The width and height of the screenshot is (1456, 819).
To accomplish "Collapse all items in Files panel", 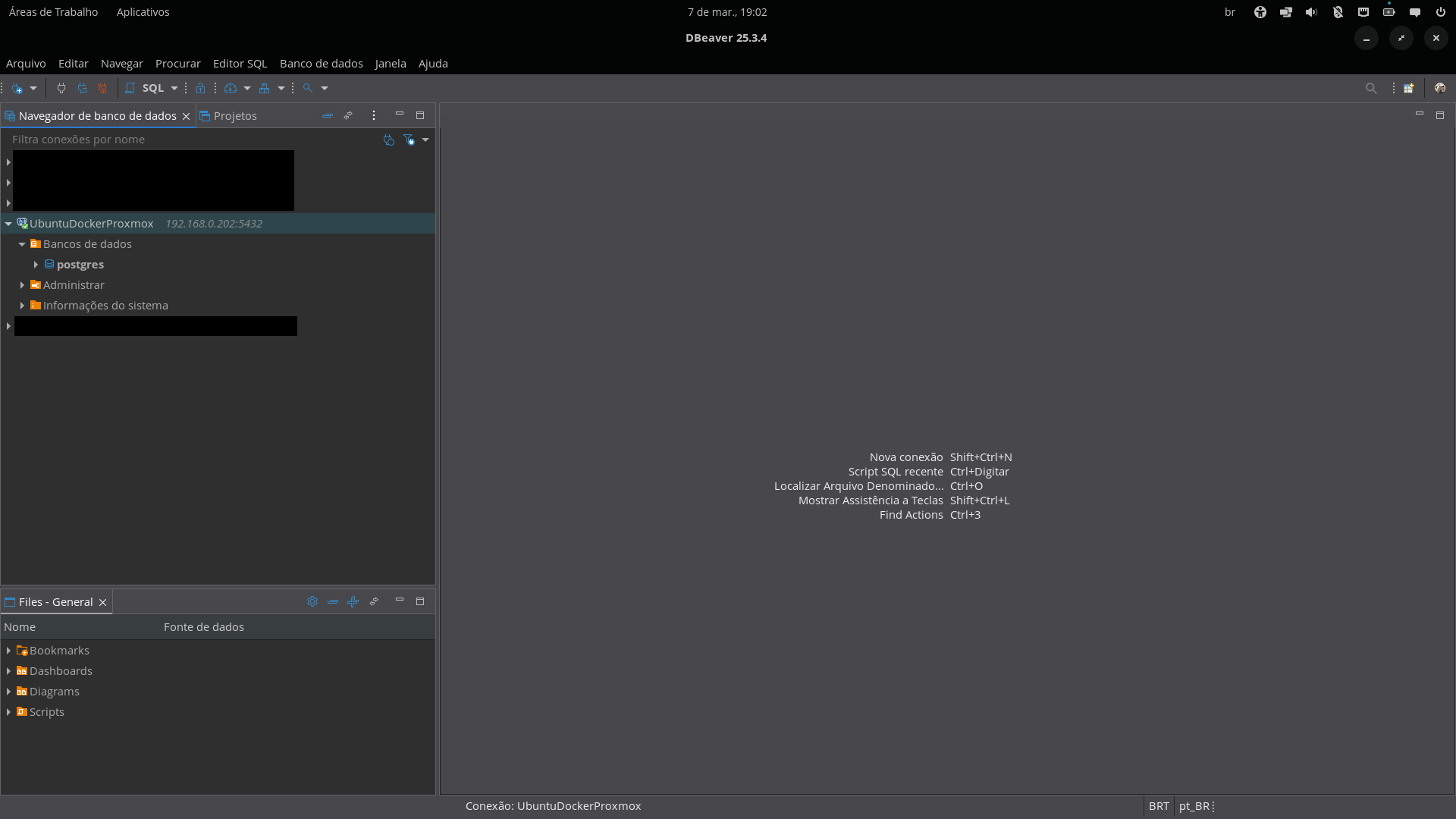I will 333,601.
